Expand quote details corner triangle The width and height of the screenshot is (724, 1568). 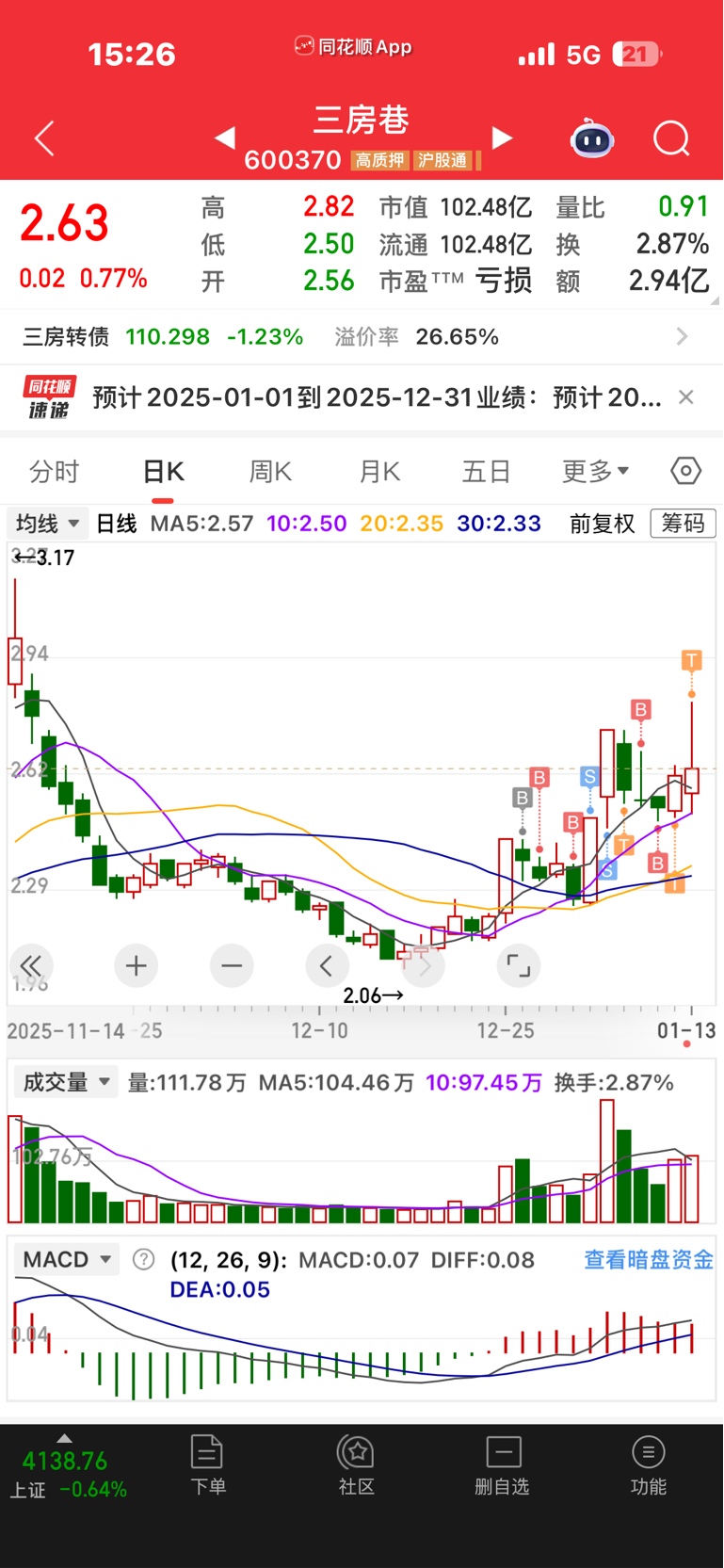[715, 299]
